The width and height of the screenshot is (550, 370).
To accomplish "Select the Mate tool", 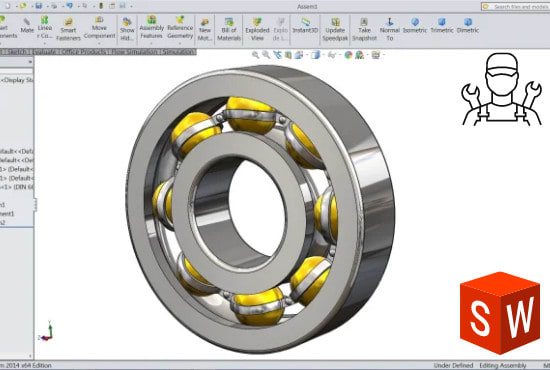I will pos(27,26).
